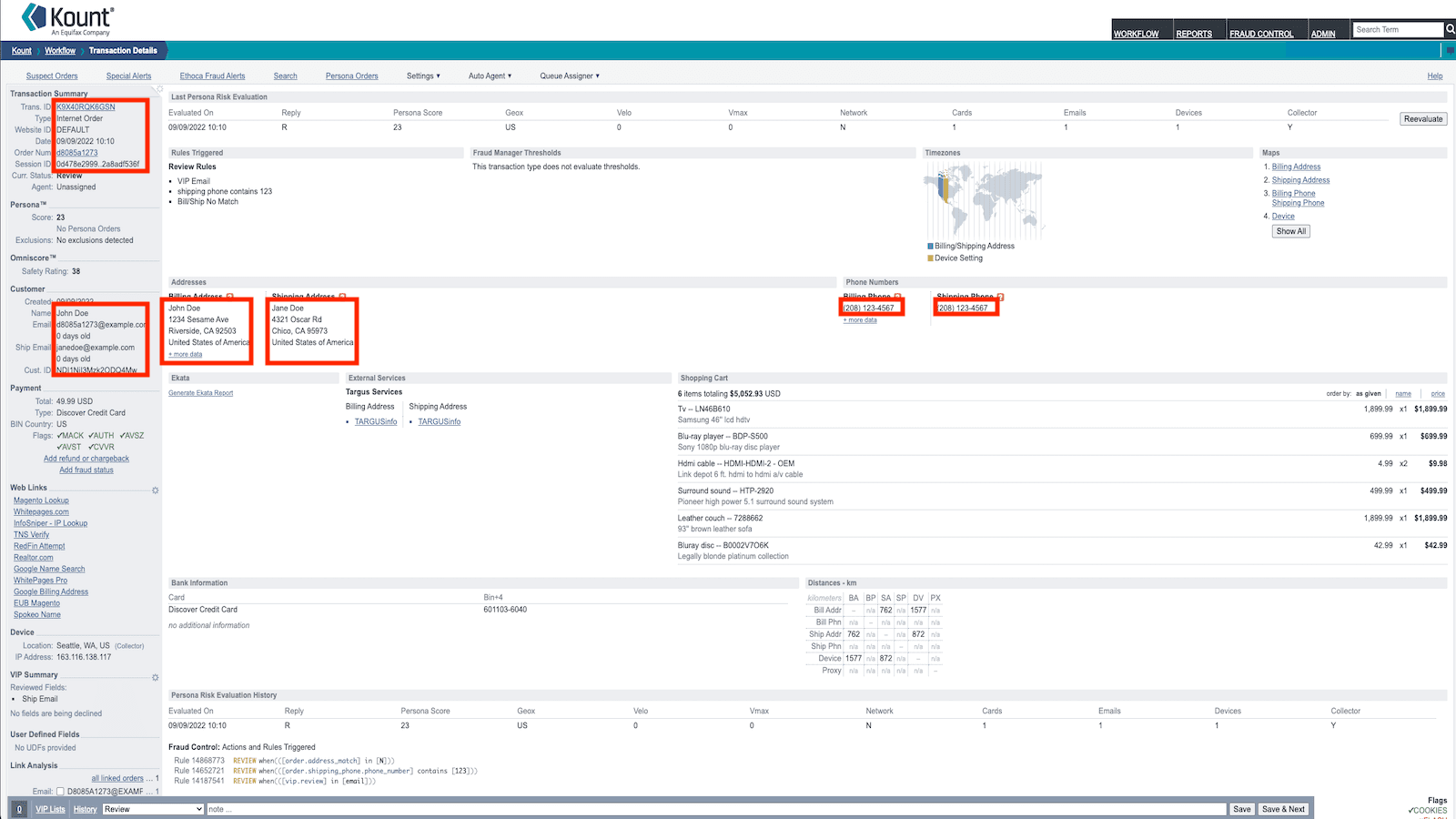Sort shopping cart by price
The image size is (1456, 819).
(x=1438, y=393)
